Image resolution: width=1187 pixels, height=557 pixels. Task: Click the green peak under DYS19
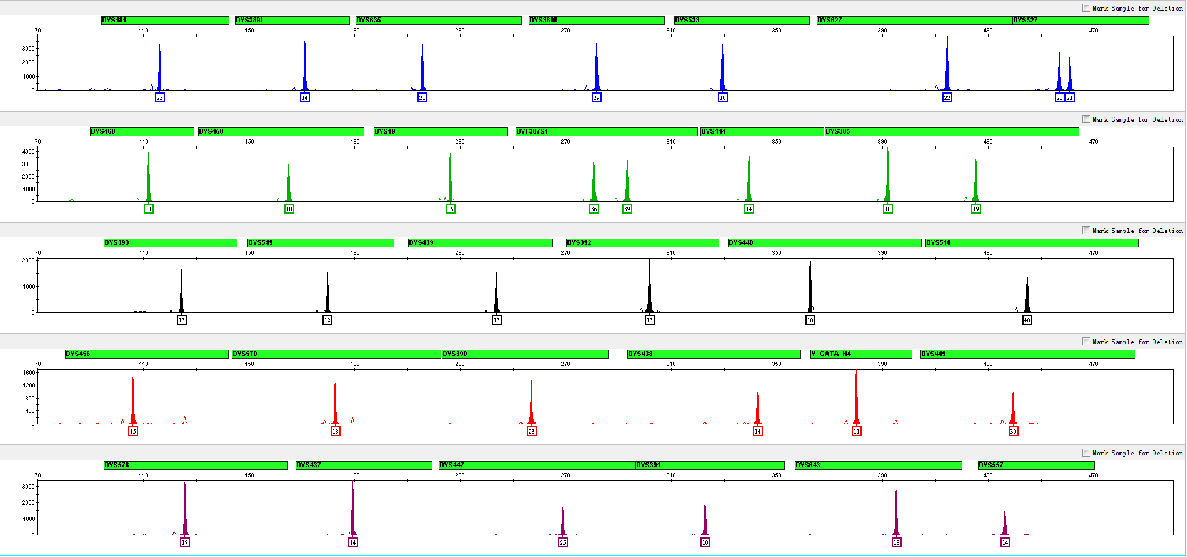coord(450,177)
